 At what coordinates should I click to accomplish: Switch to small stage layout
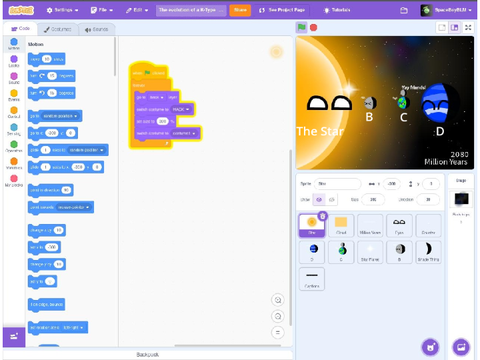point(442,27)
